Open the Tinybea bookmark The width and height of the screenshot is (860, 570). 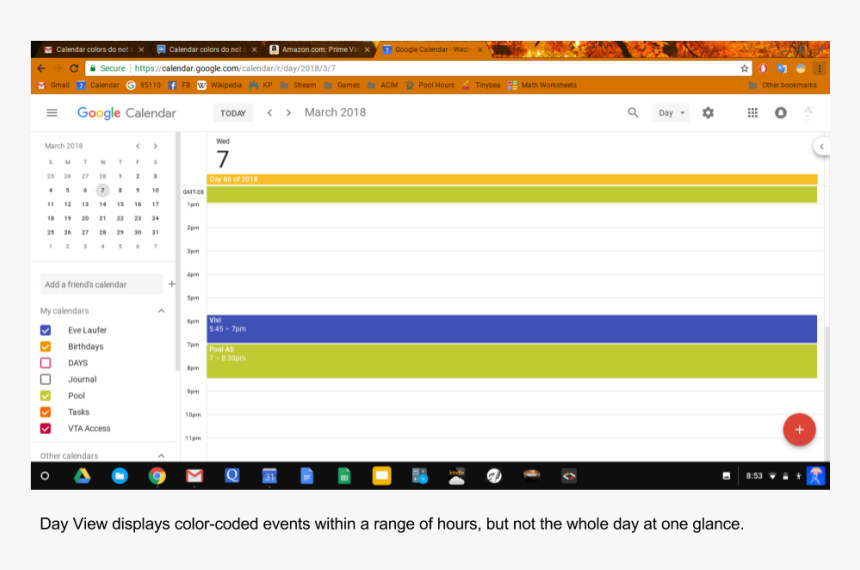click(481, 85)
